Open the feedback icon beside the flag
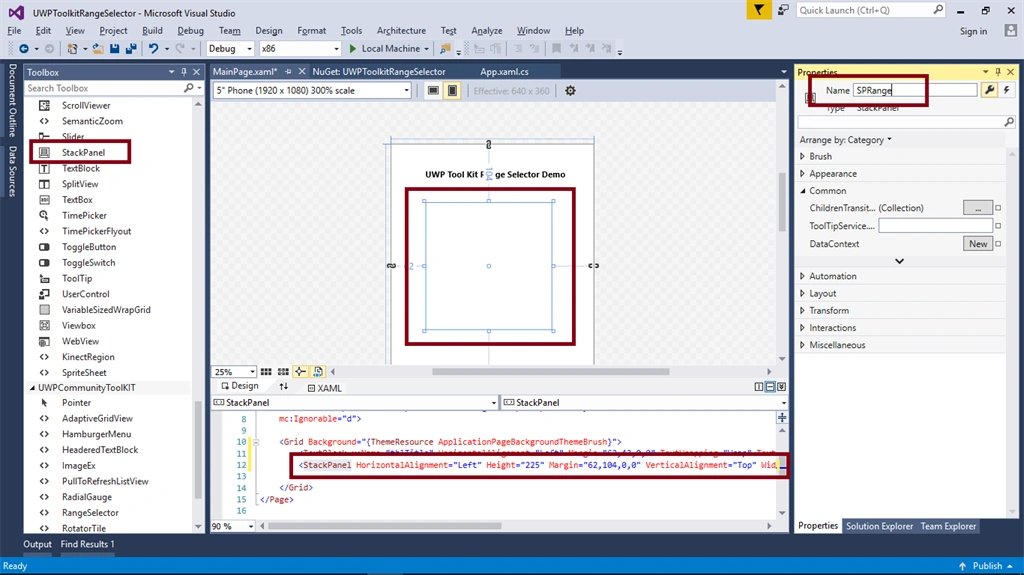This screenshot has width=1024, height=575. (x=783, y=10)
